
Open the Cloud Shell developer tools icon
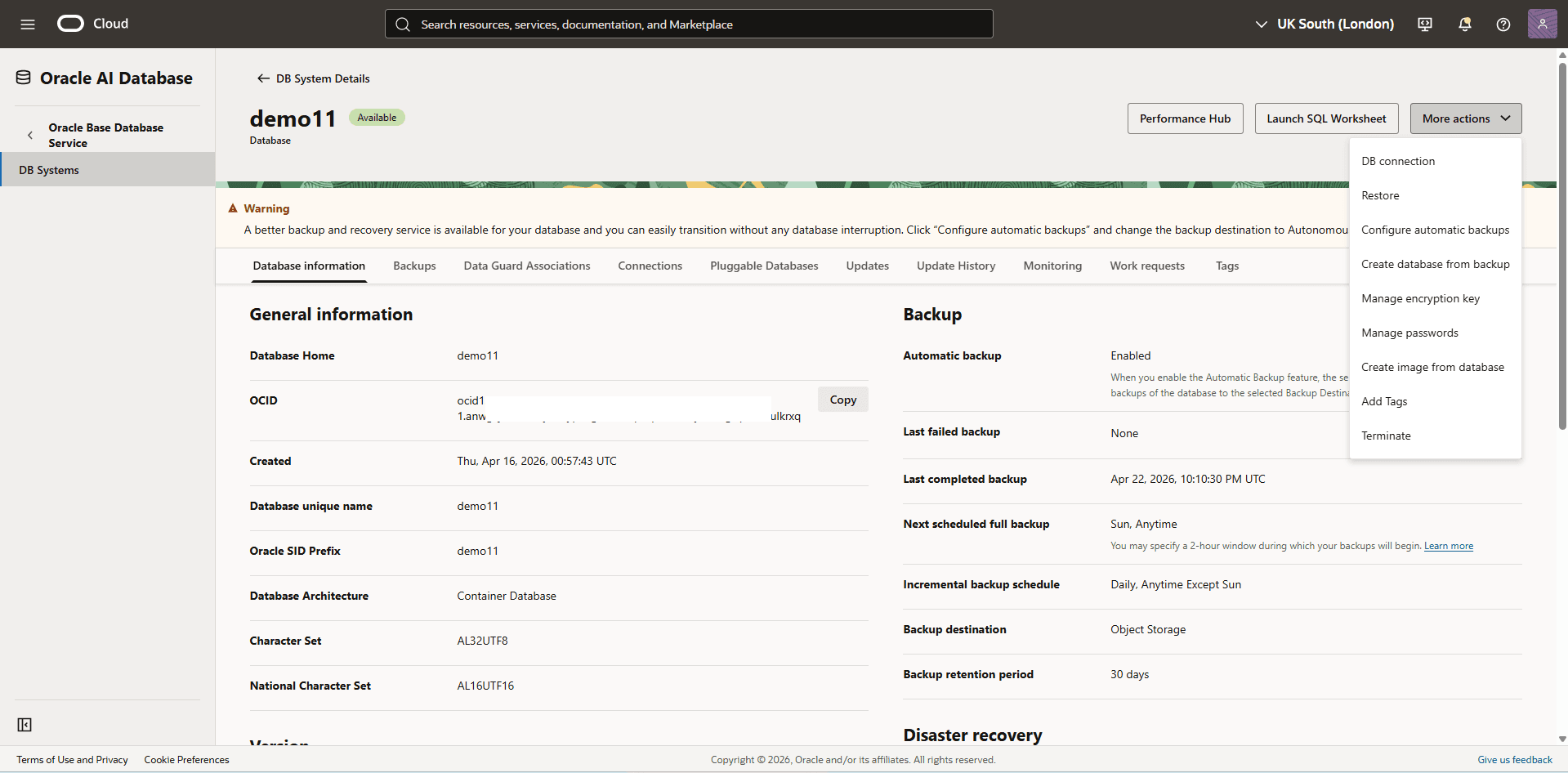click(1425, 25)
